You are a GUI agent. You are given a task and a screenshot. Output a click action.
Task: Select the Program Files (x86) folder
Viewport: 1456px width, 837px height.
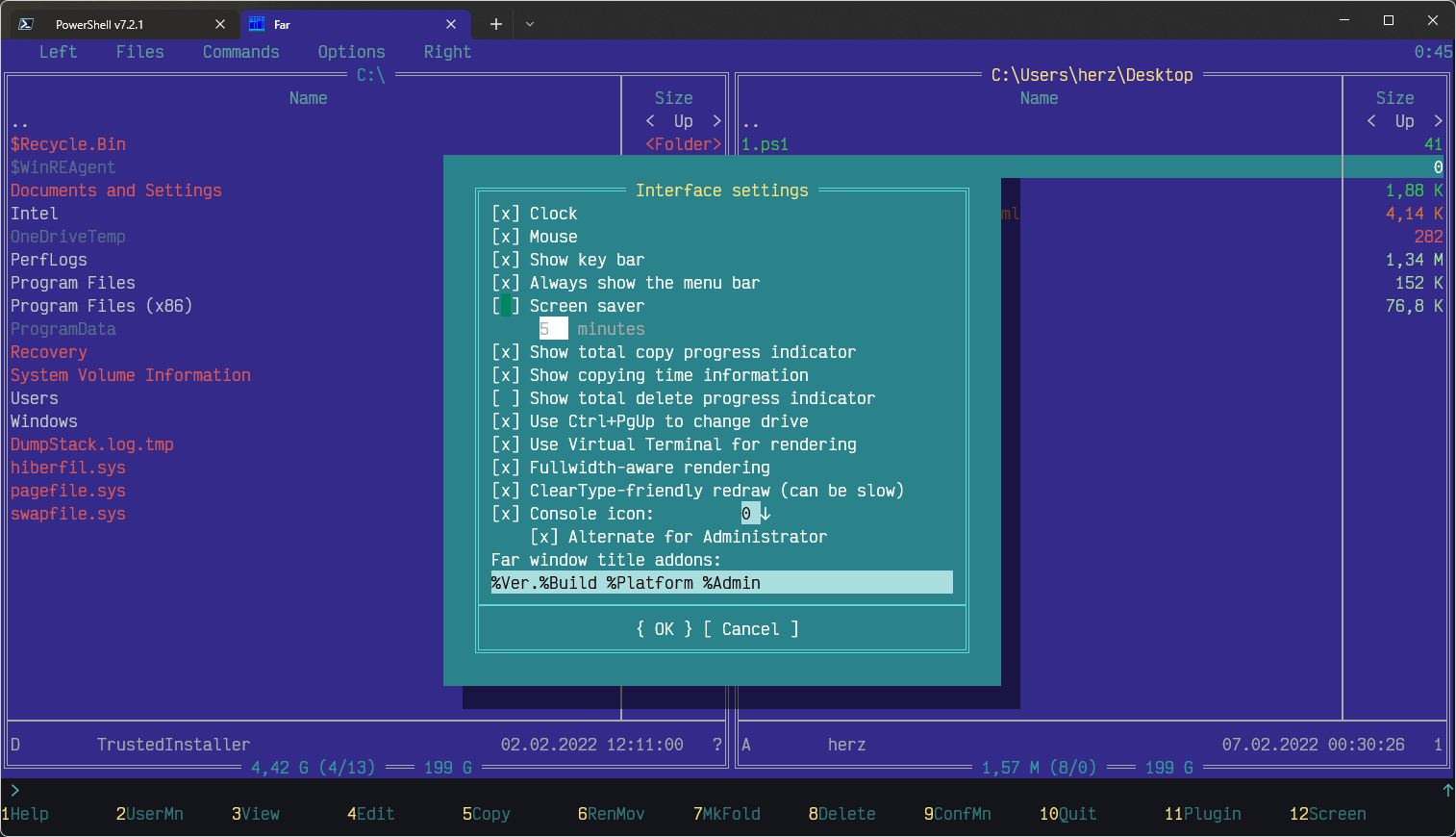[102, 306]
